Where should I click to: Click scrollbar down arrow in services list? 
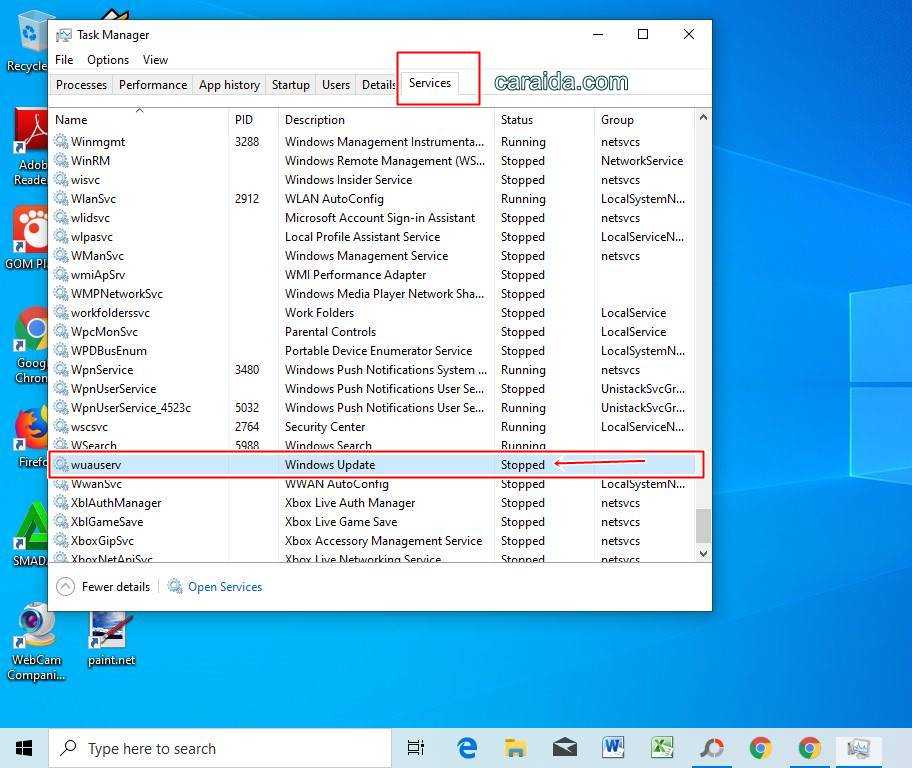pos(703,553)
